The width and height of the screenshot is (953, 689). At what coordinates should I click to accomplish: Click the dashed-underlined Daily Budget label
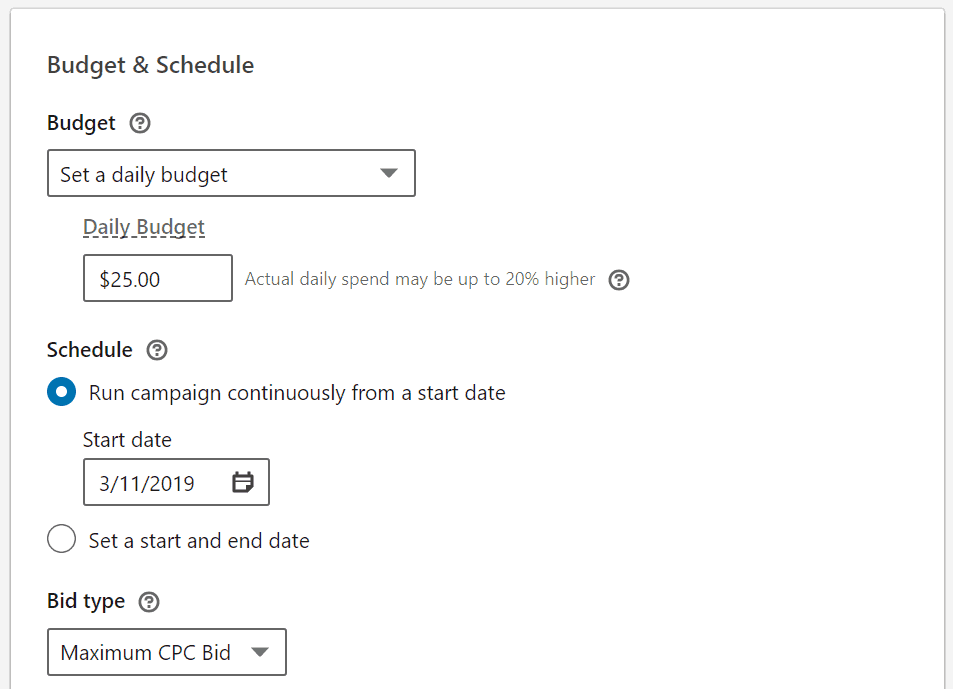click(x=143, y=227)
